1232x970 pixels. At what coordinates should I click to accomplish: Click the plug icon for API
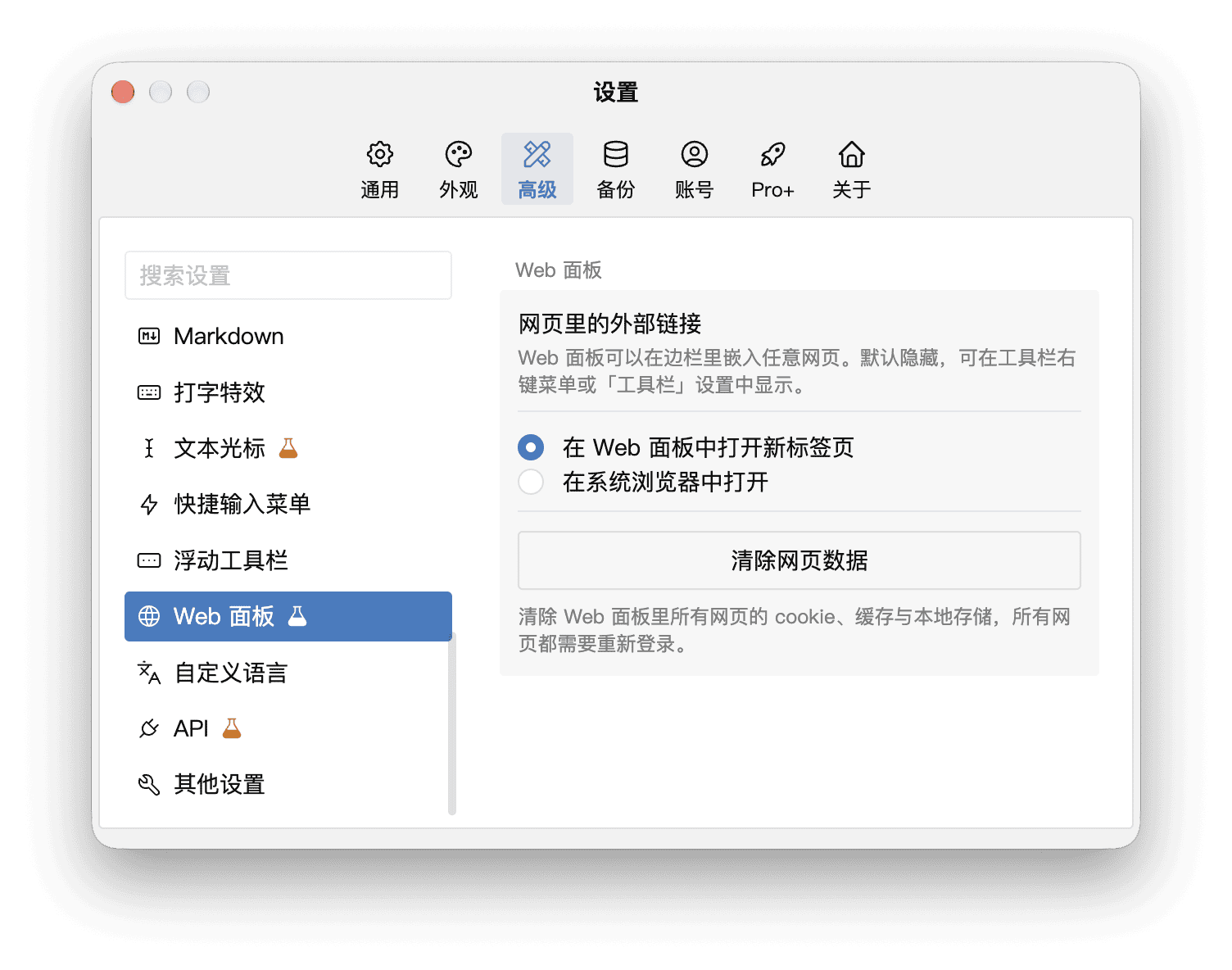point(149,728)
